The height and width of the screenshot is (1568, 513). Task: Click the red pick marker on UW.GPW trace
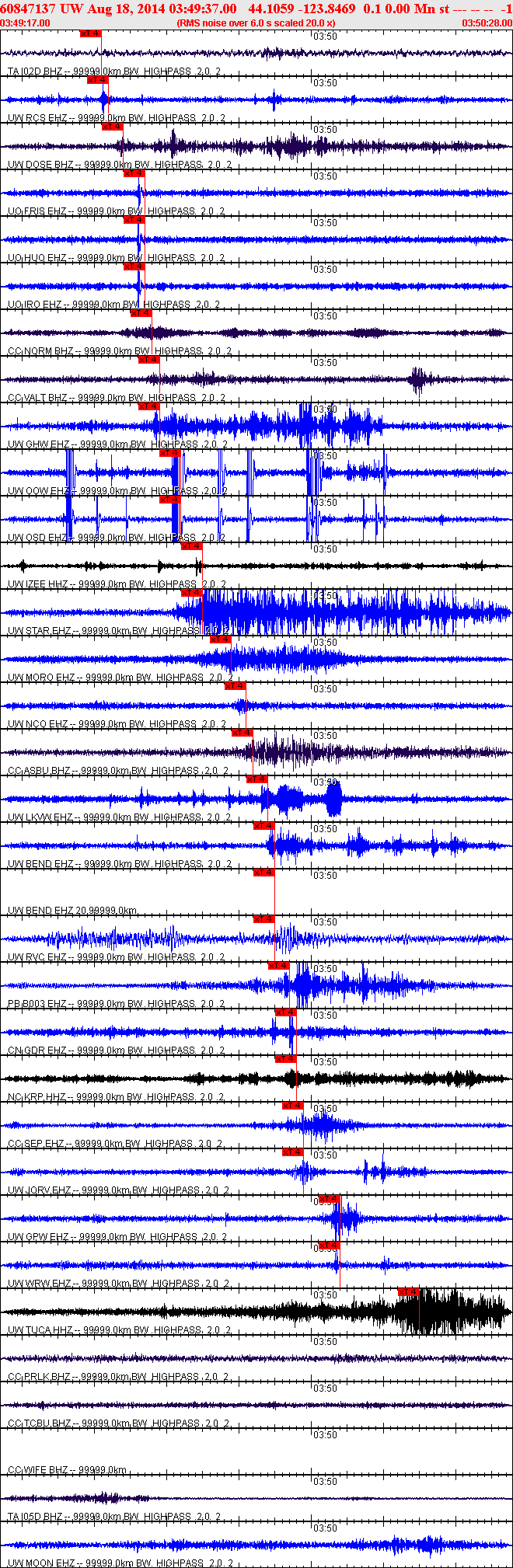(x=330, y=1199)
